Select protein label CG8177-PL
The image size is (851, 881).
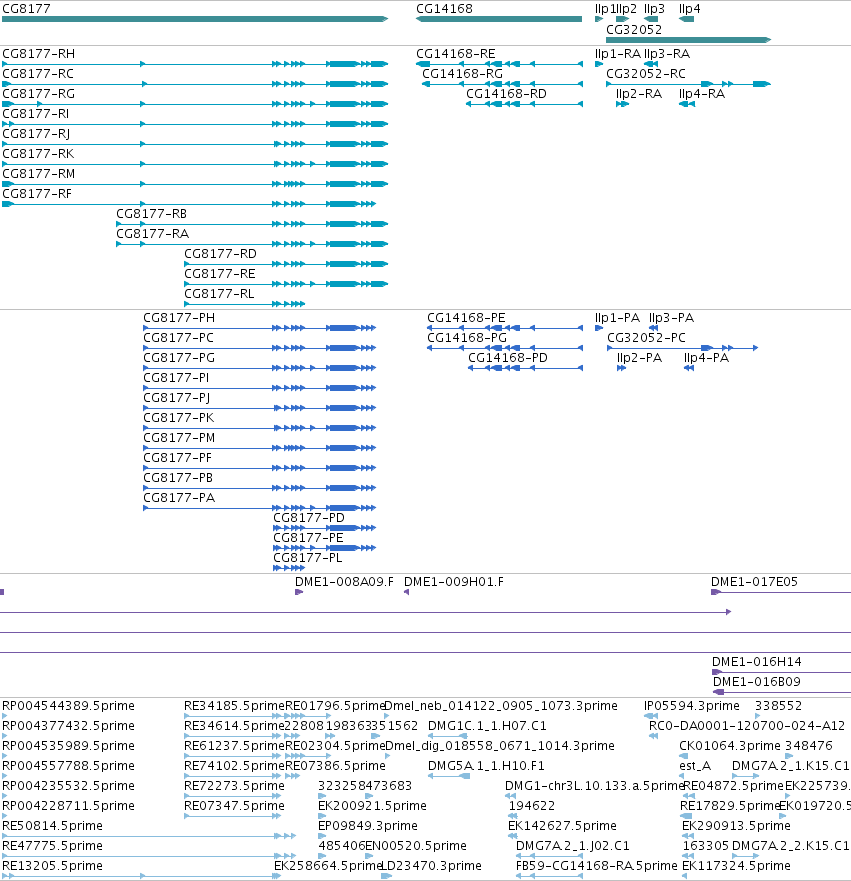[308, 558]
